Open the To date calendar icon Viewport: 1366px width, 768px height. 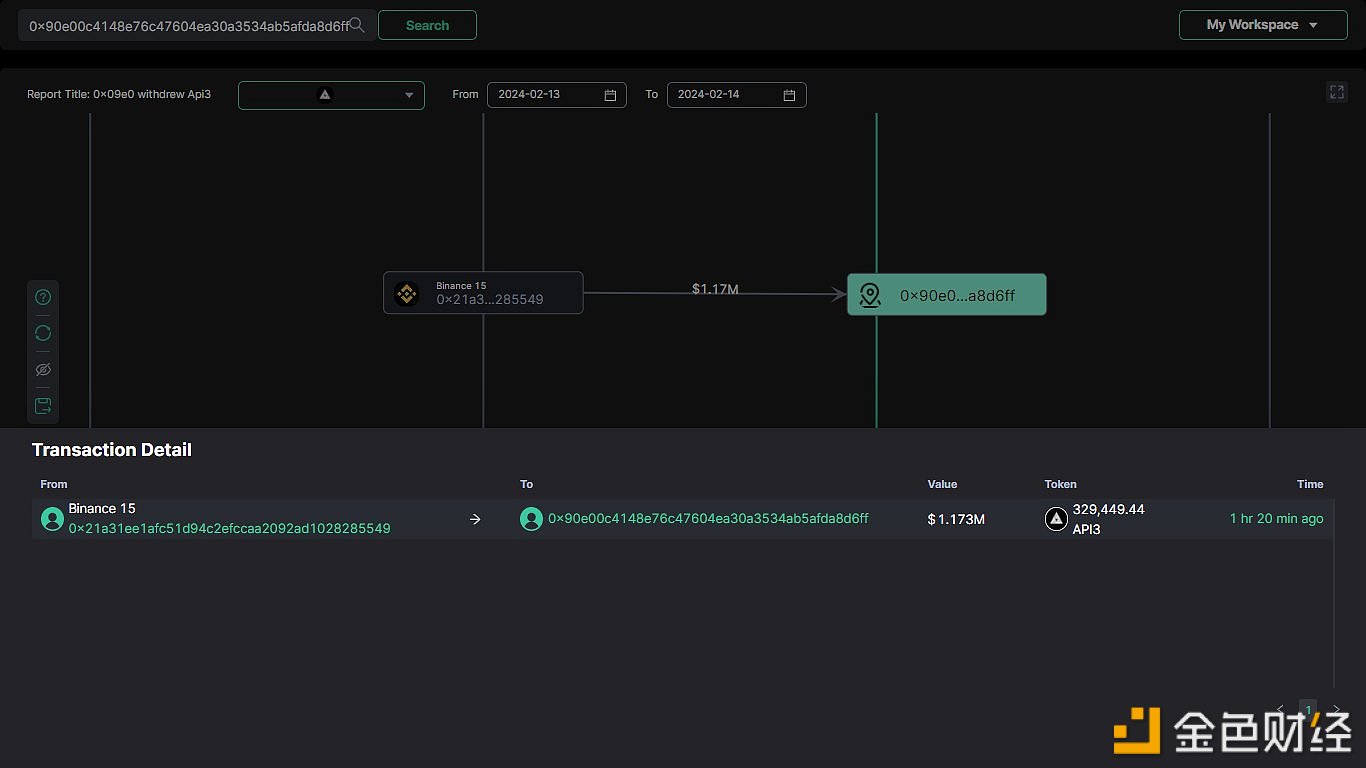(789, 95)
